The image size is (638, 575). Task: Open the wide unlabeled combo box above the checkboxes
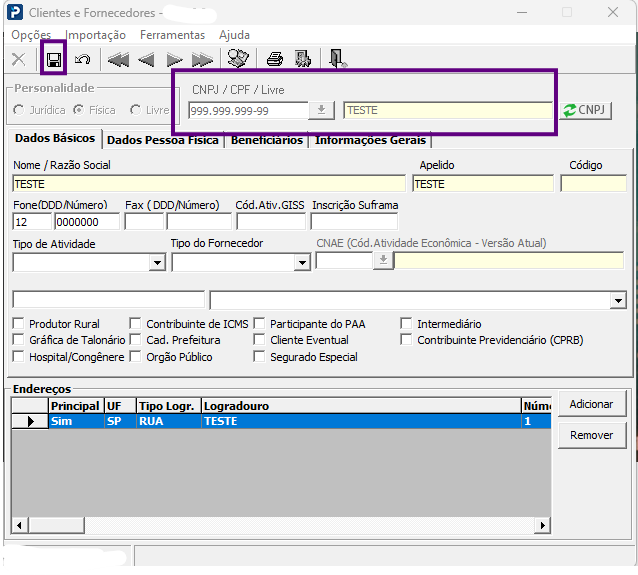618,301
